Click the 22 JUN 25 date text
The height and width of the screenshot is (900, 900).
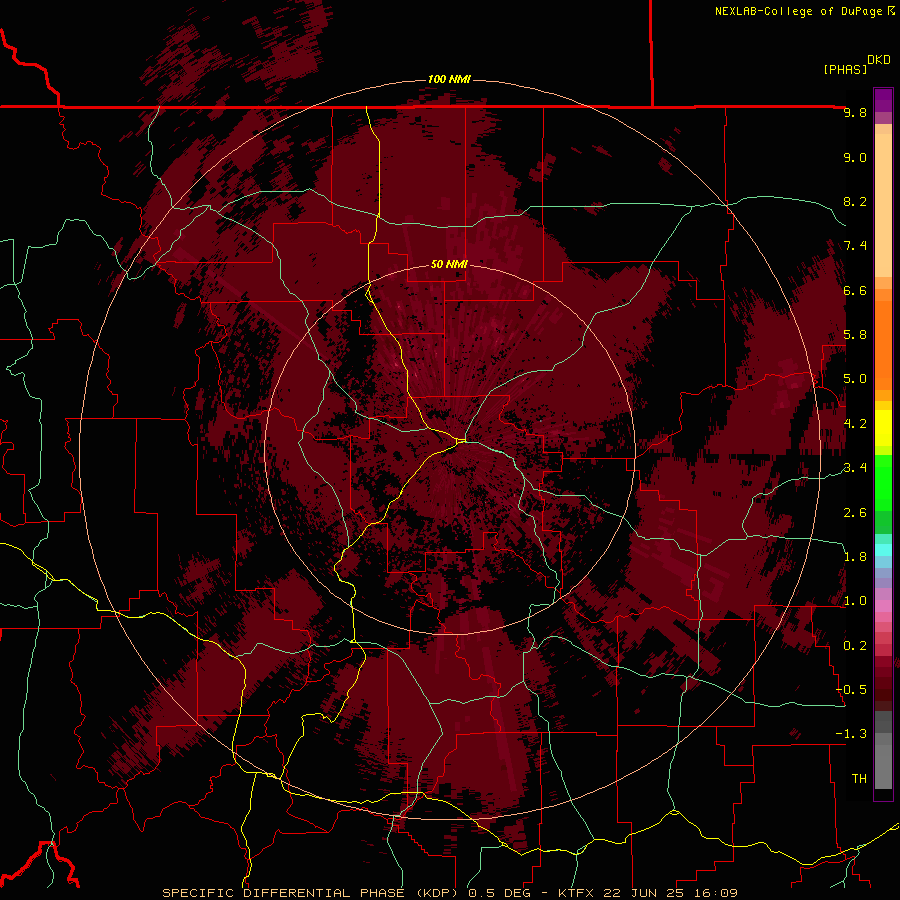(x=643, y=893)
